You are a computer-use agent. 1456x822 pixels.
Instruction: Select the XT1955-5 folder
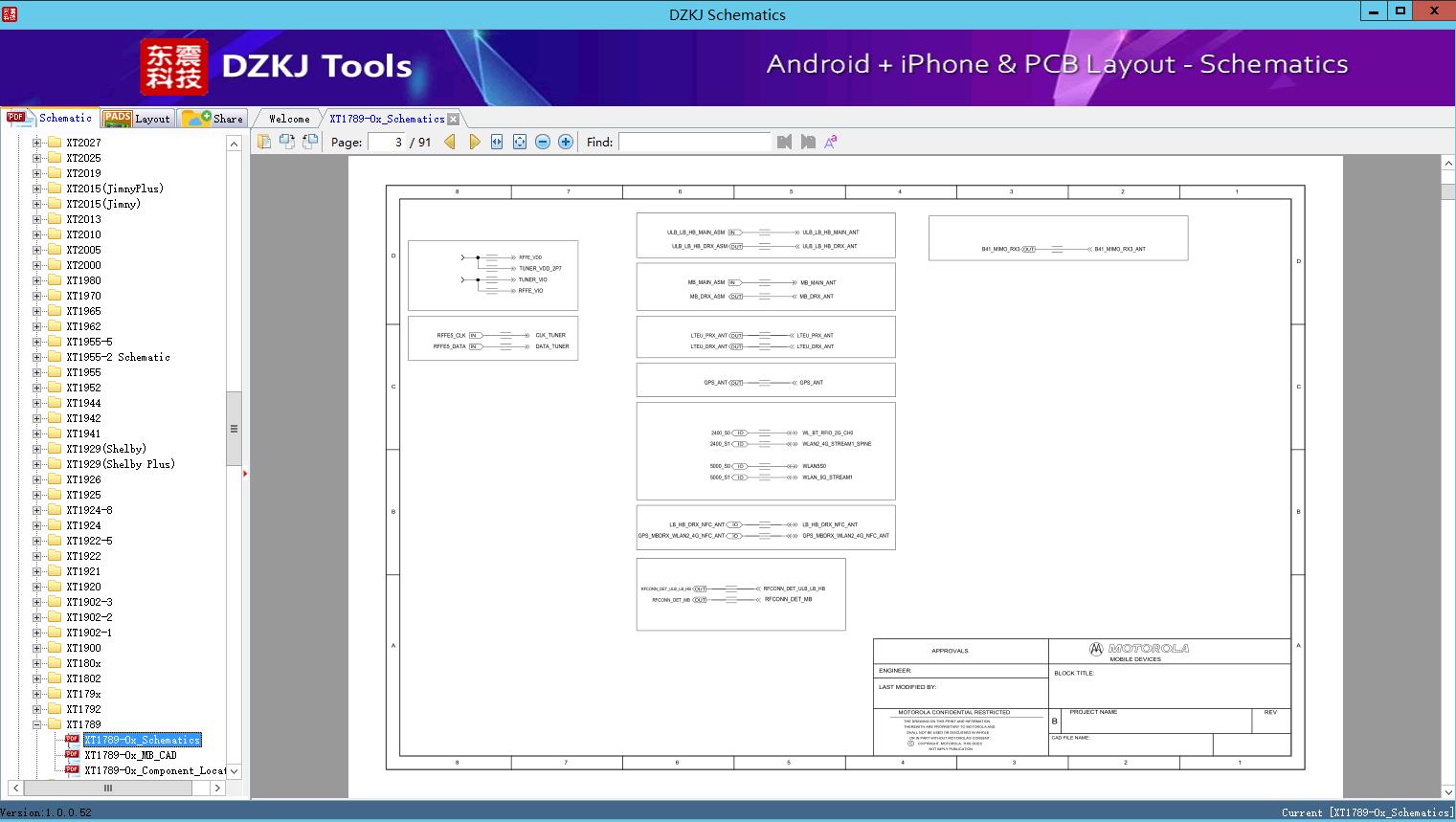(x=89, y=342)
